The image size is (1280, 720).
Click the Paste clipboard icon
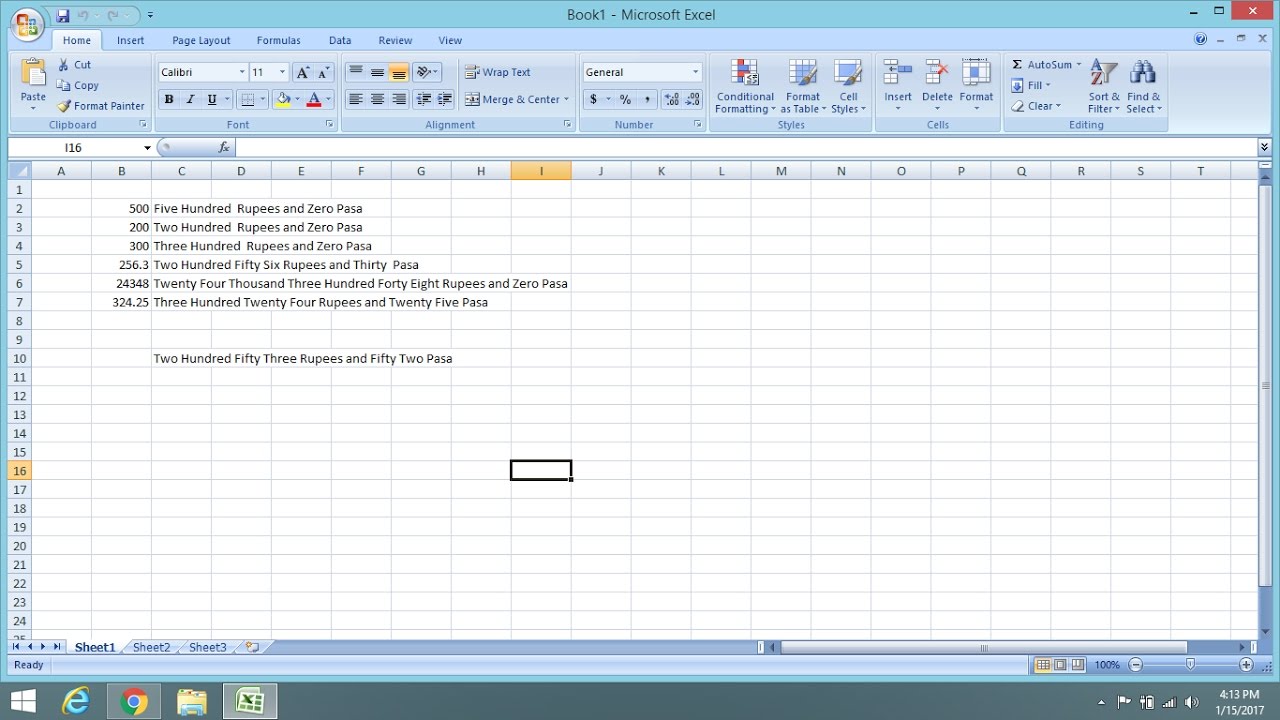pos(33,74)
